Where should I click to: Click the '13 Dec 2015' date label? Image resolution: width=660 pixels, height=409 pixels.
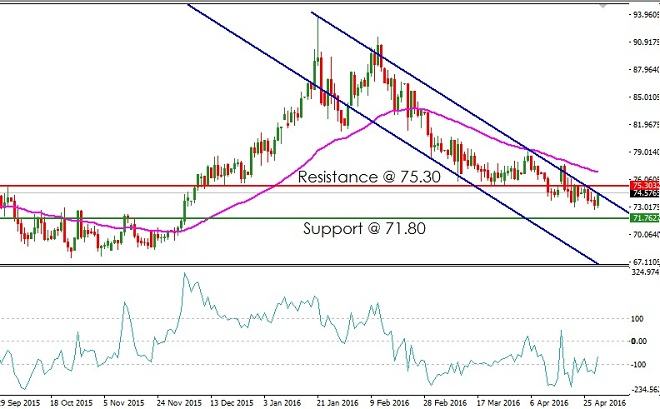[232, 403]
